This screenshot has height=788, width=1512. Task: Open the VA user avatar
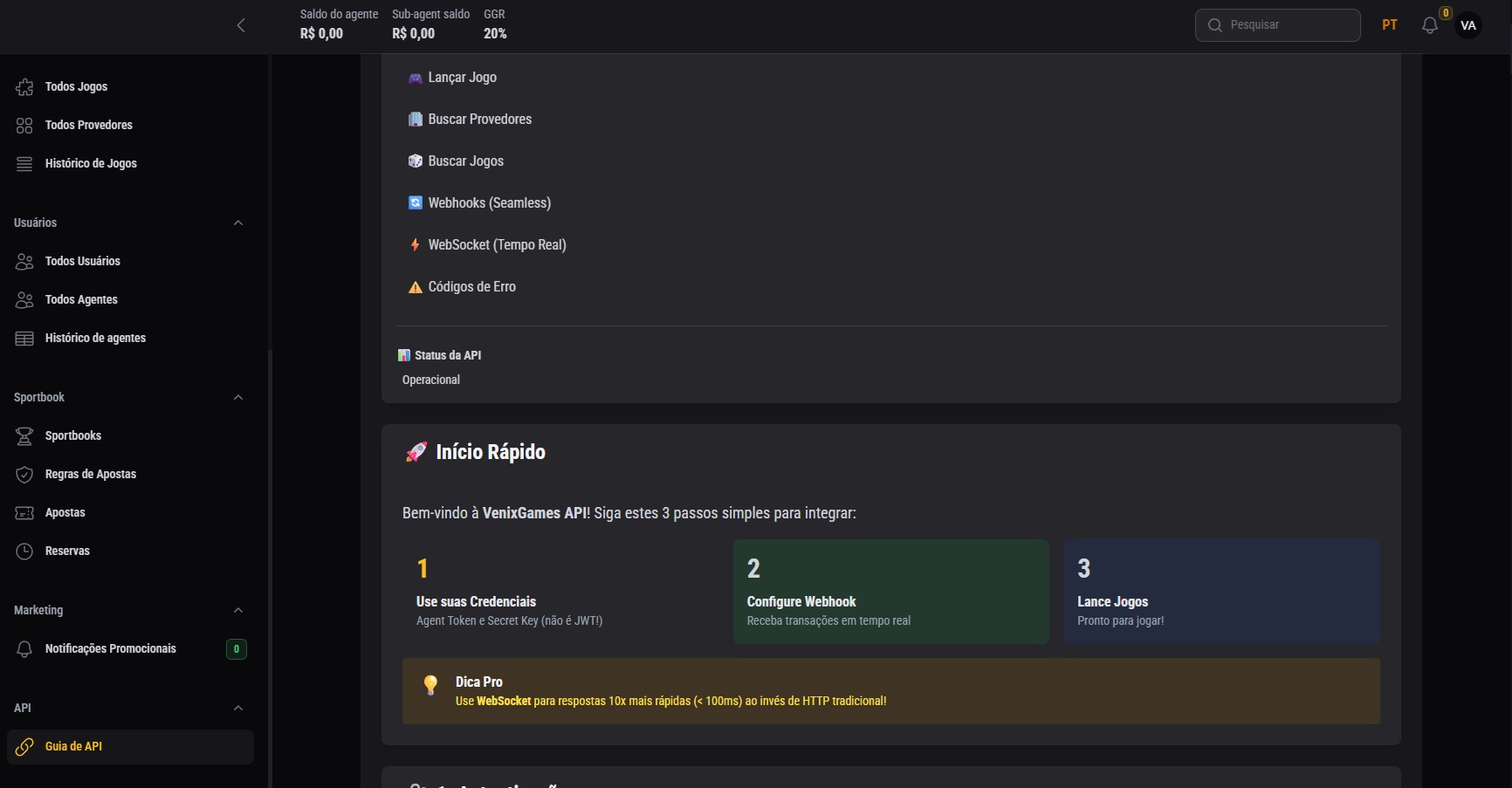tap(1468, 25)
